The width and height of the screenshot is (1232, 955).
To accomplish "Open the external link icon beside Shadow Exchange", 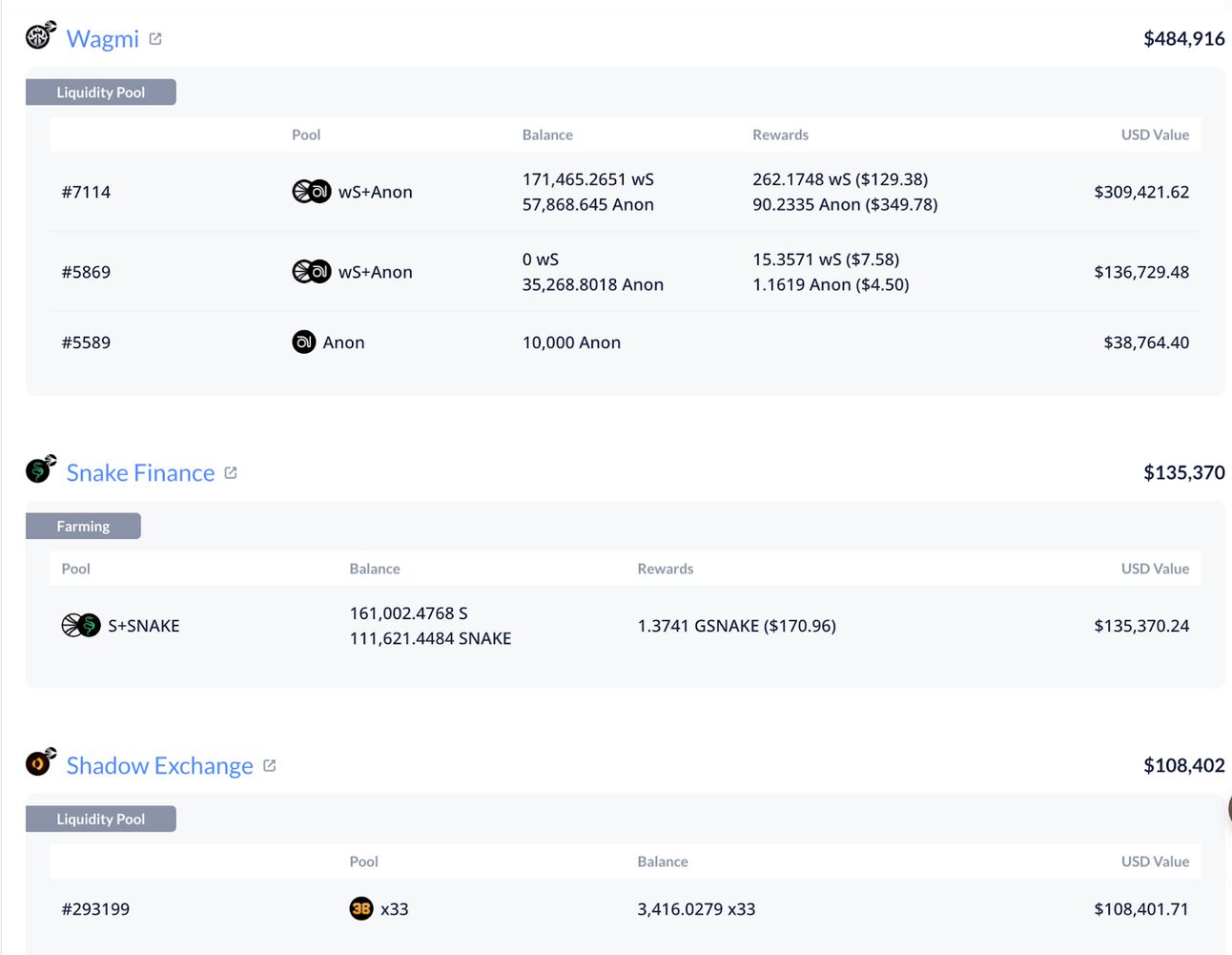I will click(x=270, y=766).
